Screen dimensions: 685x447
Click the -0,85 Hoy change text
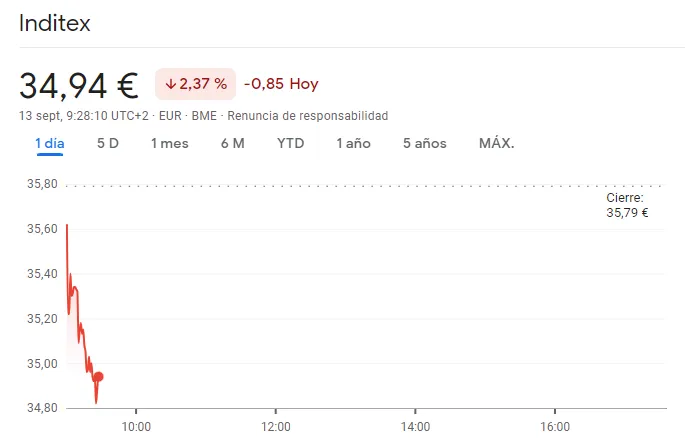click(x=281, y=84)
